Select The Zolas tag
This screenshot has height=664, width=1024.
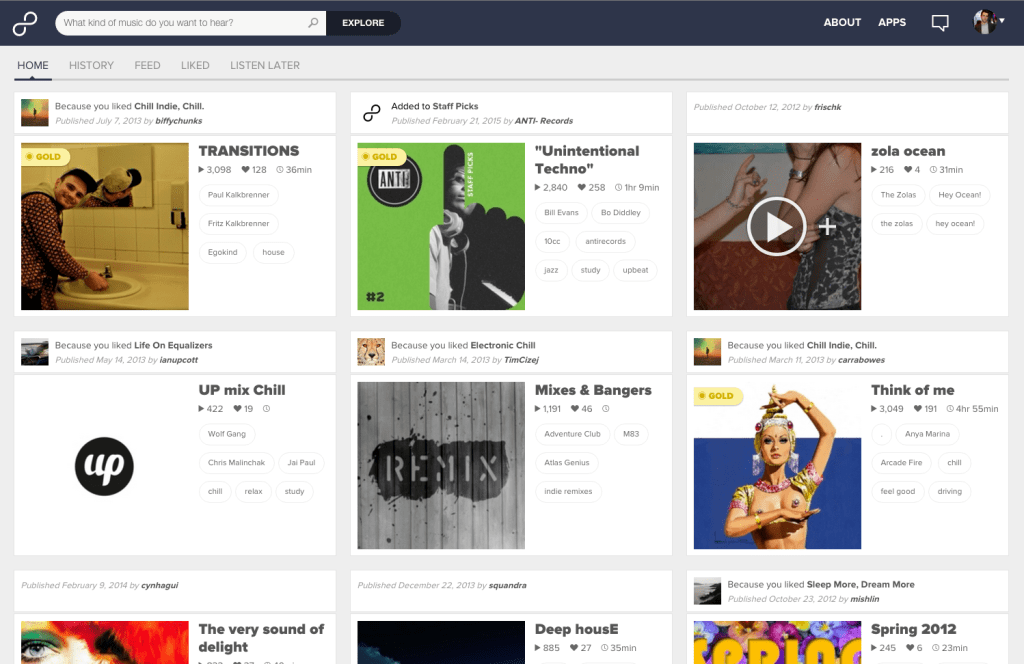[x=898, y=195]
